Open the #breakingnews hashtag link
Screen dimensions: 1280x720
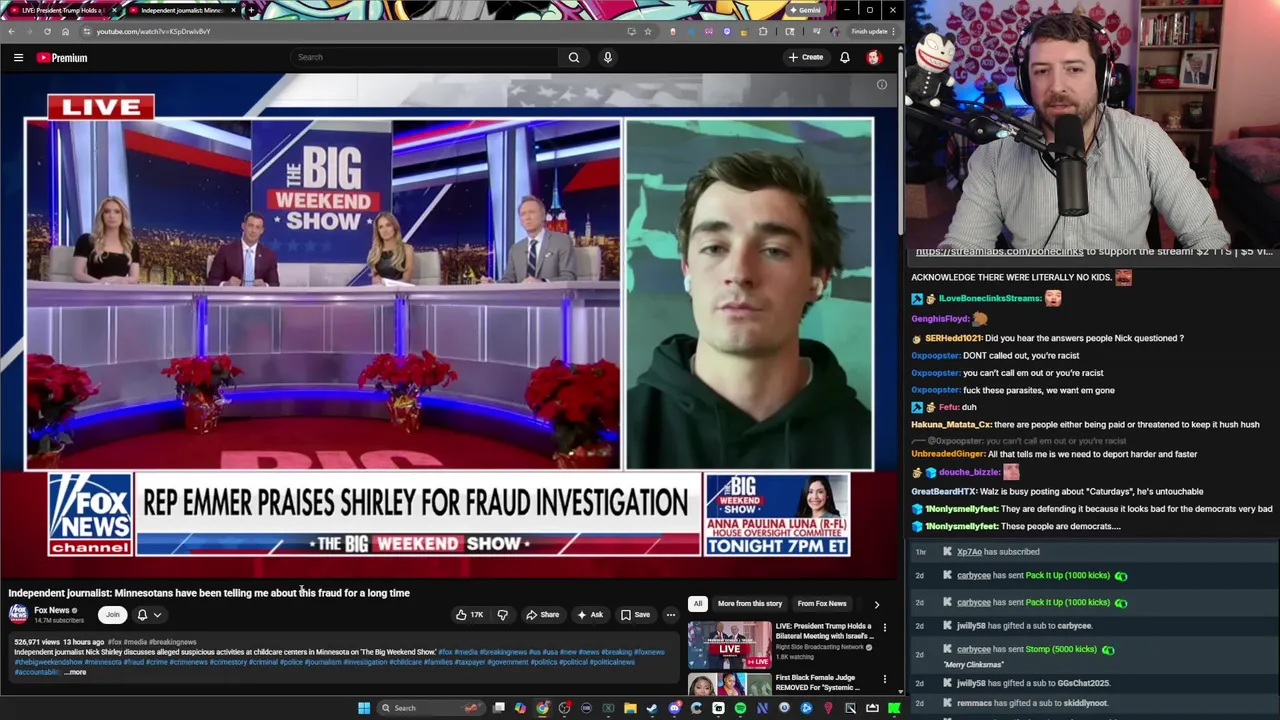(x=173, y=642)
